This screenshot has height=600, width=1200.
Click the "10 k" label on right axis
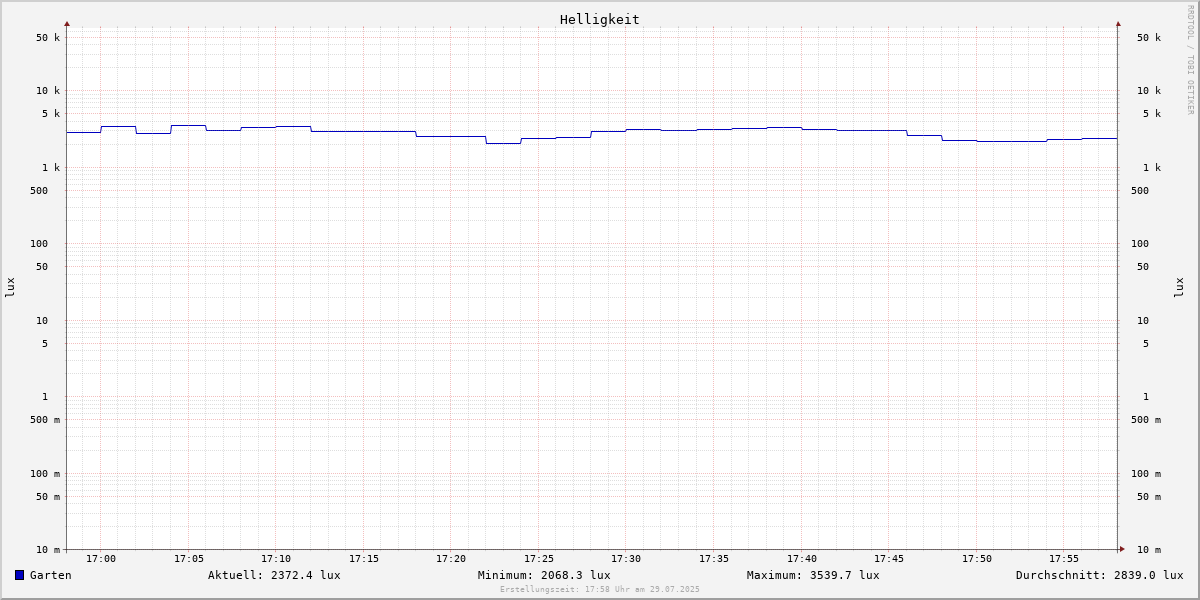[1149, 91]
